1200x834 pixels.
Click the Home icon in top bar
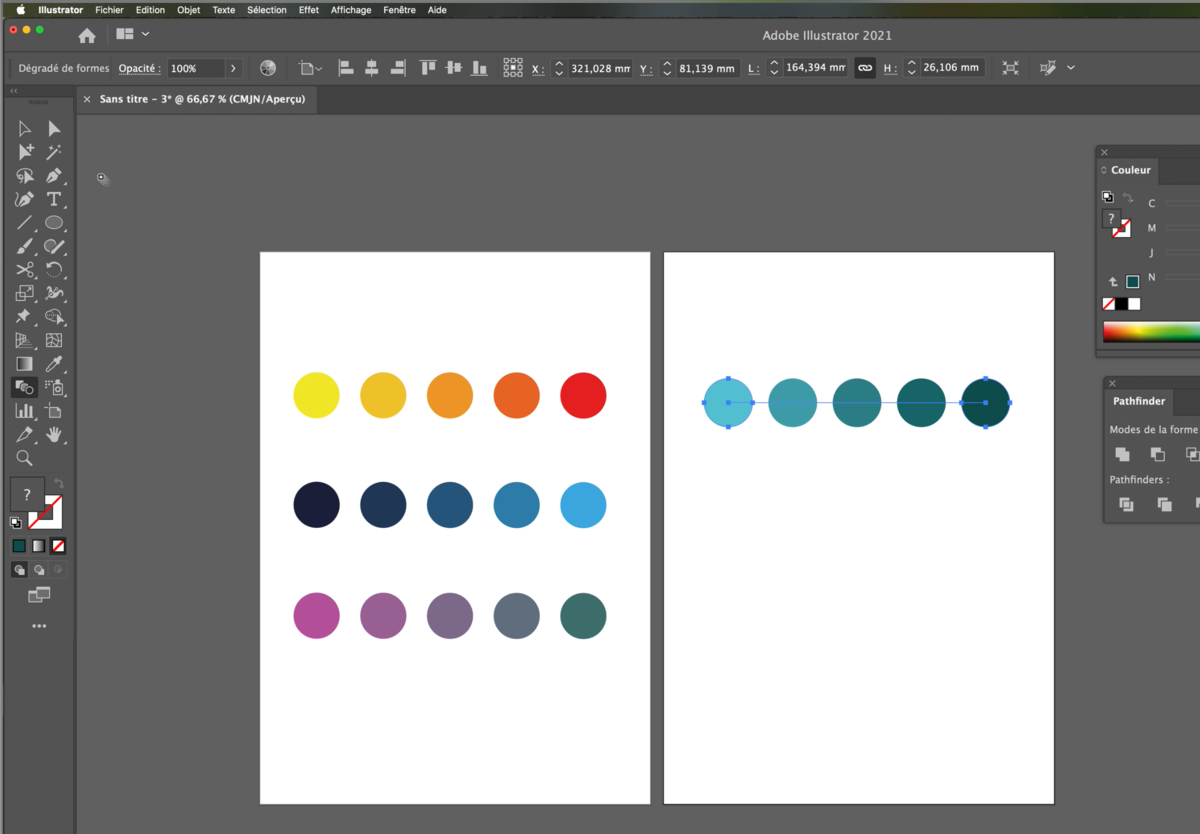point(87,35)
